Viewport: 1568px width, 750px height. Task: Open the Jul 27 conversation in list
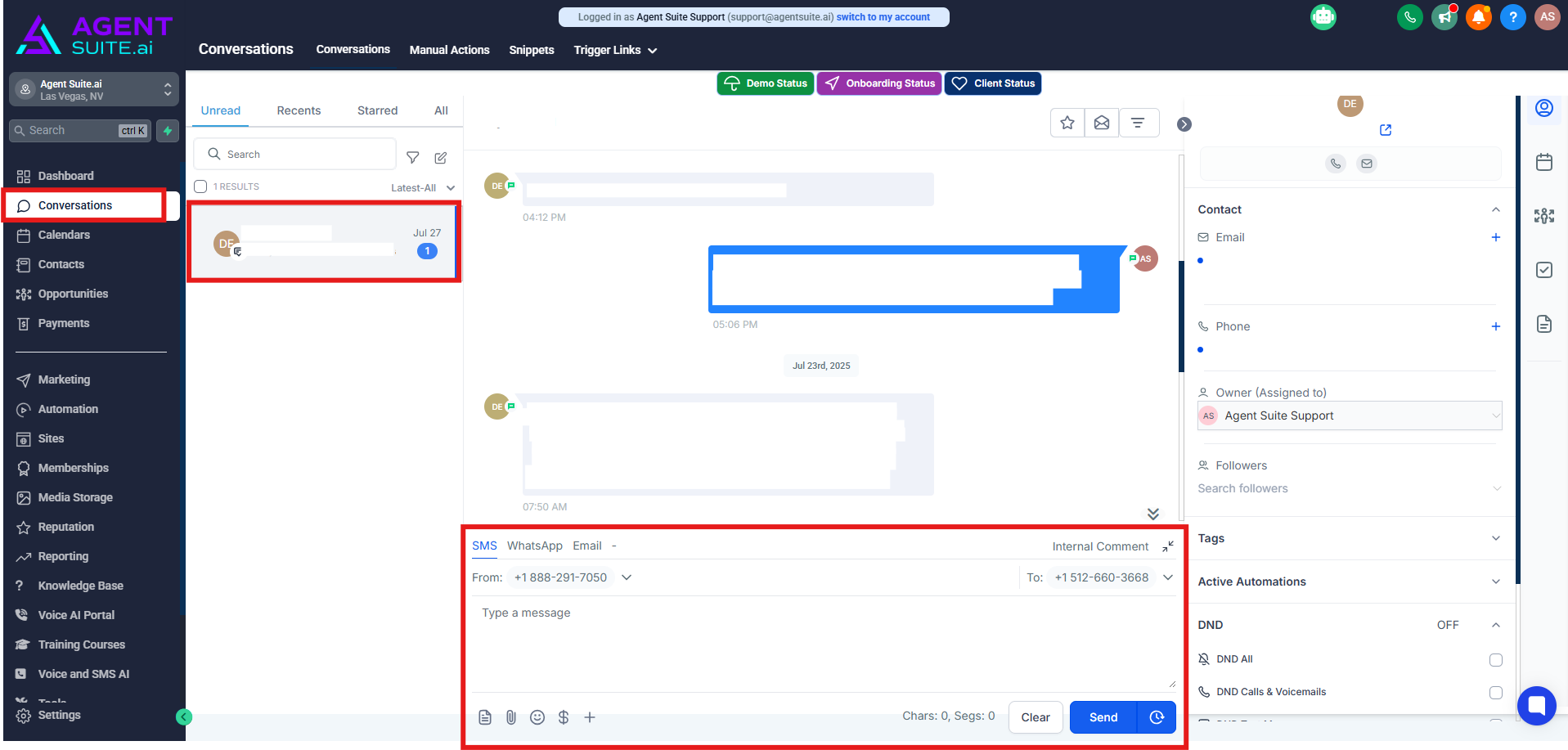pyautogui.click(x=324, y=242)
